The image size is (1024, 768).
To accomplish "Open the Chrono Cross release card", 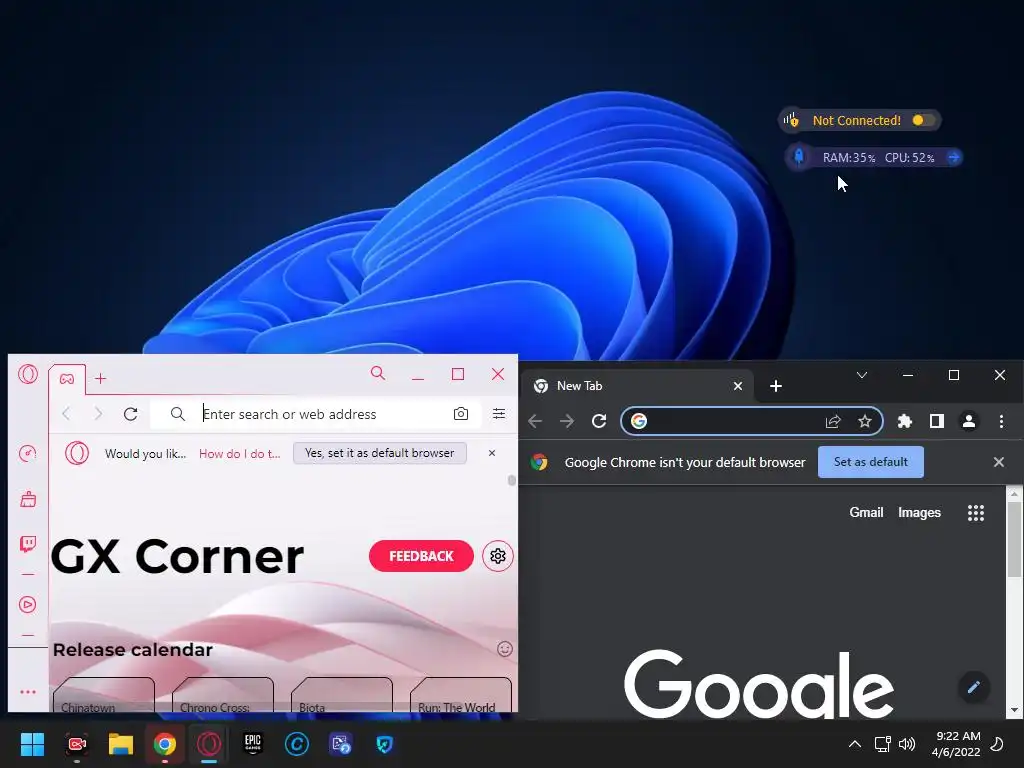I will [223, 695].
